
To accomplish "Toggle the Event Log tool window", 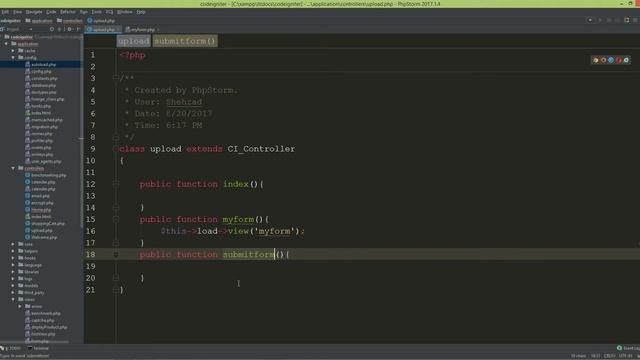I will click(x=629, y=348).
